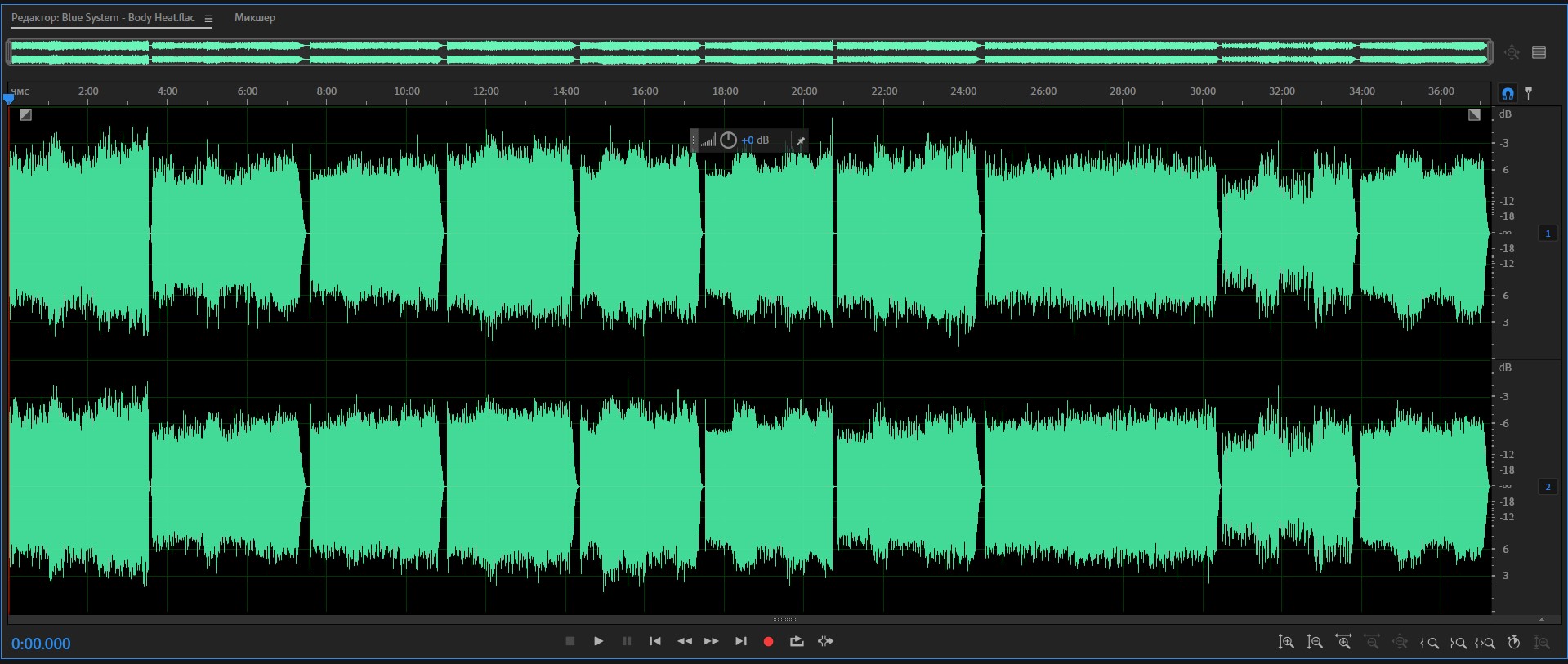1568x664 pixels.
Task: Click the +0 dB gain adjustment knob
Action: 728,140
